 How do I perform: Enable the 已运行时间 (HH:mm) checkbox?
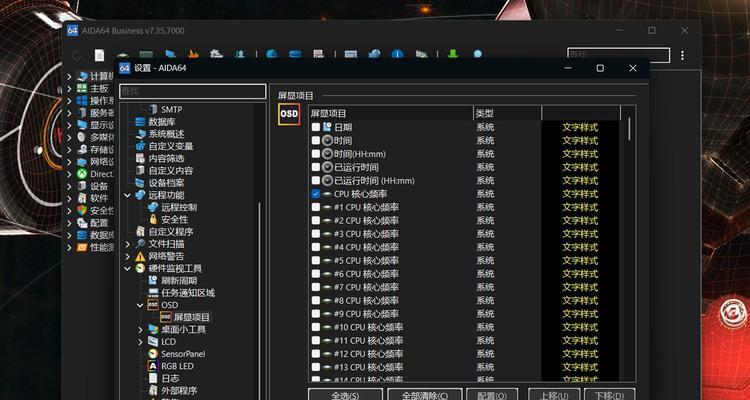pyautogui.click(x=316, y=181)
